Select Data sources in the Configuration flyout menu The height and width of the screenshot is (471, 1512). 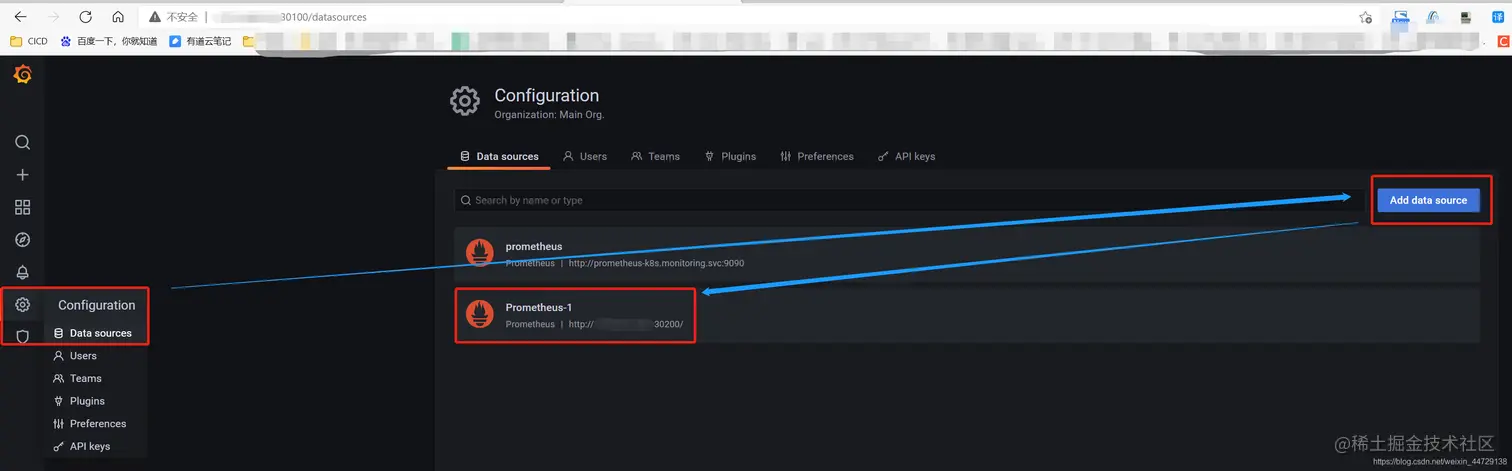(92, 333)
